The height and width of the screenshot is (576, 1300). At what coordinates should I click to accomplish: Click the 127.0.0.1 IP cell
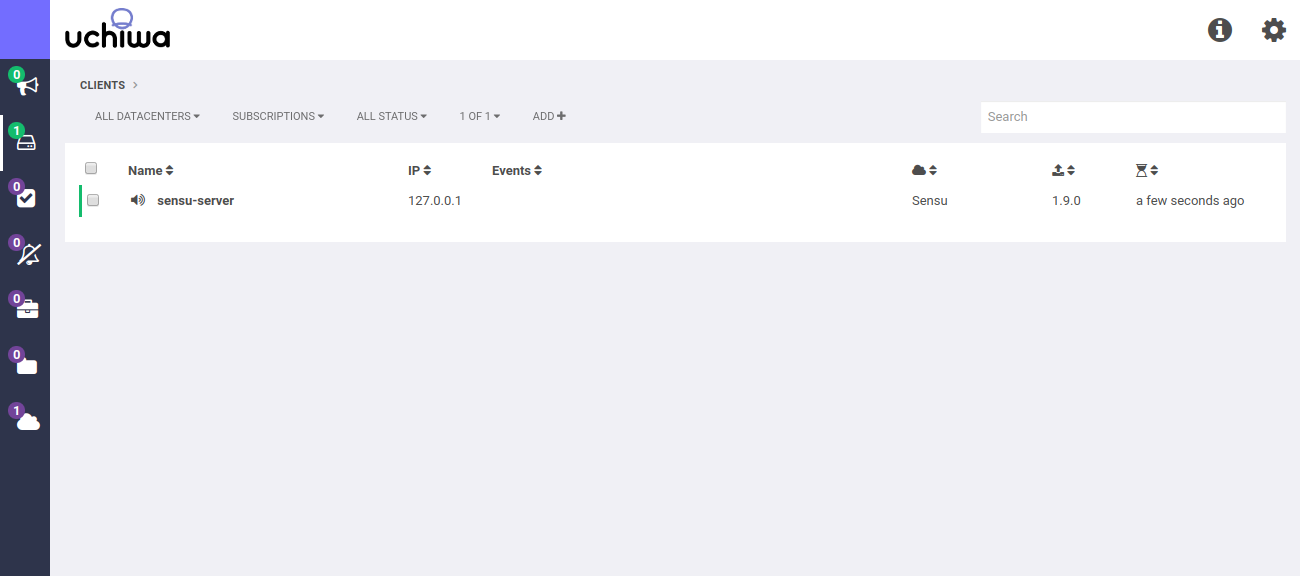pyautogui.click(x=435, y=200)
